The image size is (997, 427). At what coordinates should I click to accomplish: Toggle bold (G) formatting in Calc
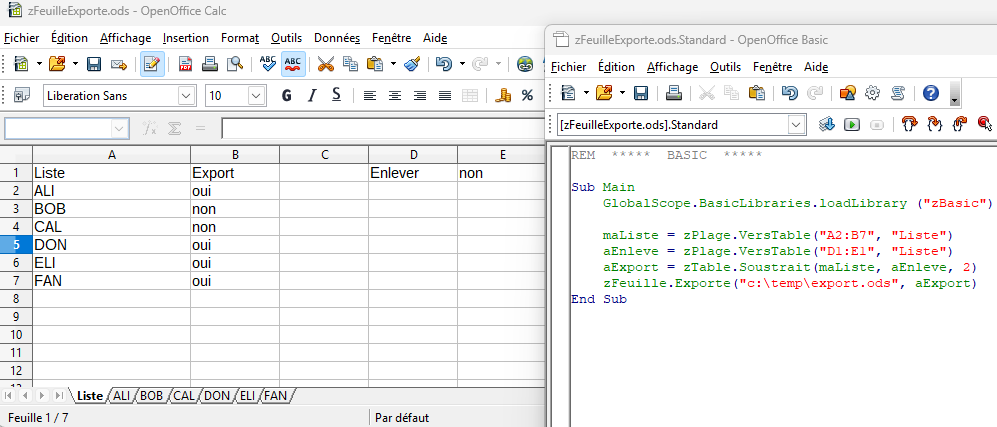(286, 96)
